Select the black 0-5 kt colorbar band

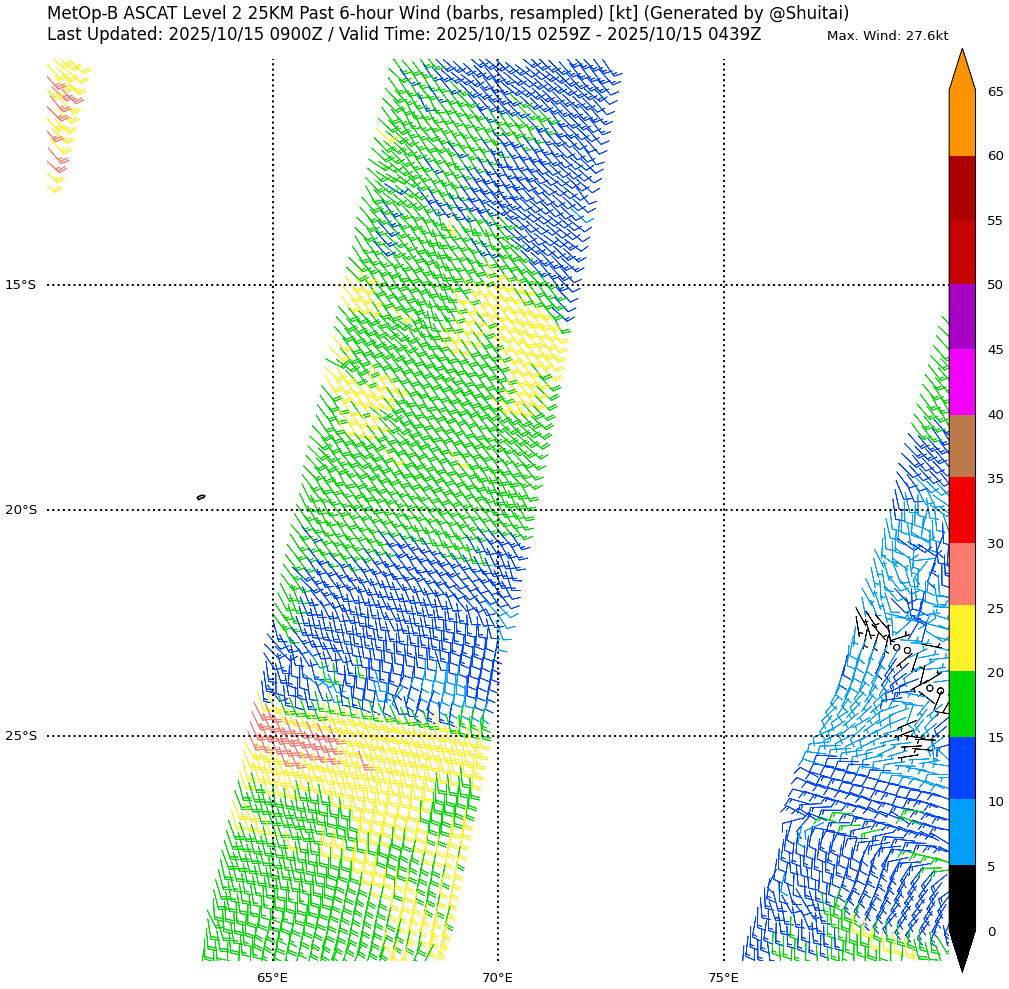tap(961, 897)
